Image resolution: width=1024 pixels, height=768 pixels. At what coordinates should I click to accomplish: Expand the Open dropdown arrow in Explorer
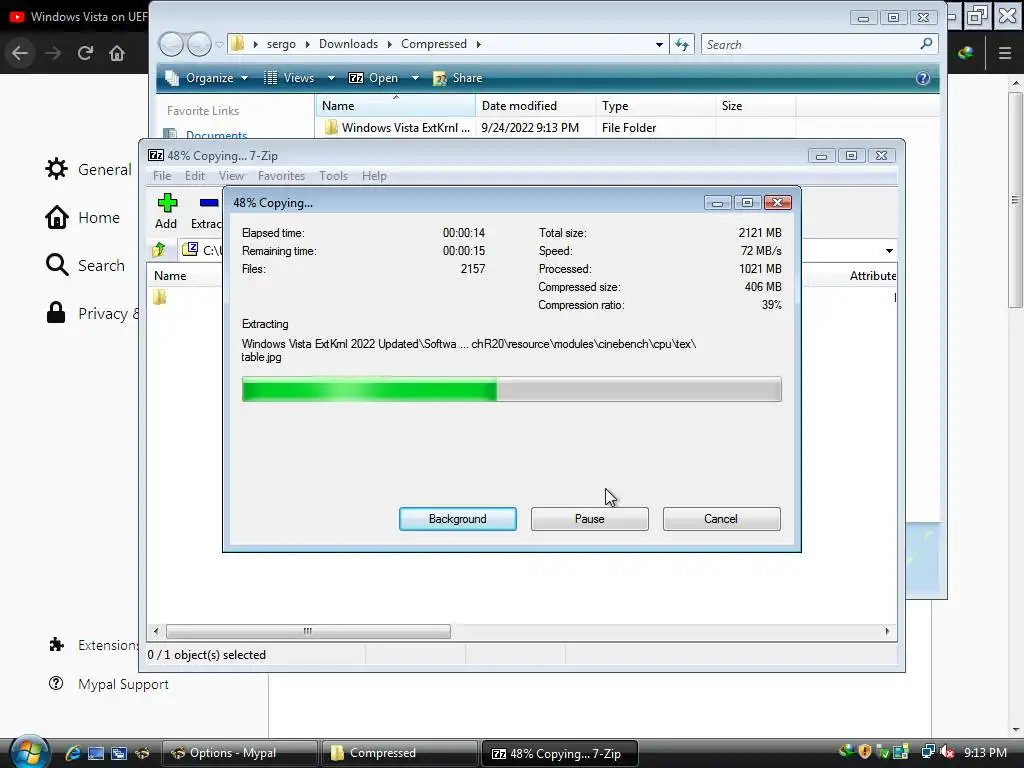tap(415, 78)
